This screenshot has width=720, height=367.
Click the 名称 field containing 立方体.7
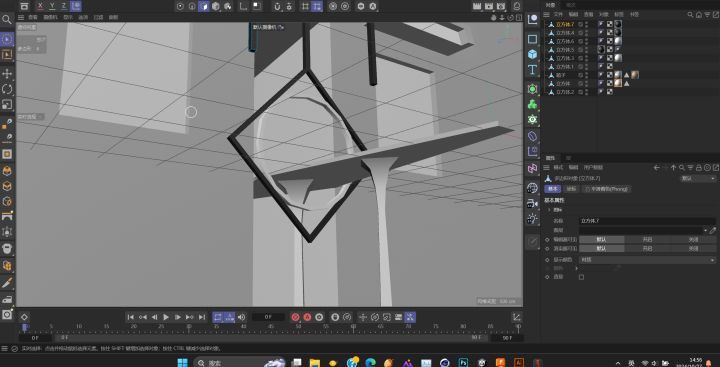pyautogui.click(x=647, y=221)
